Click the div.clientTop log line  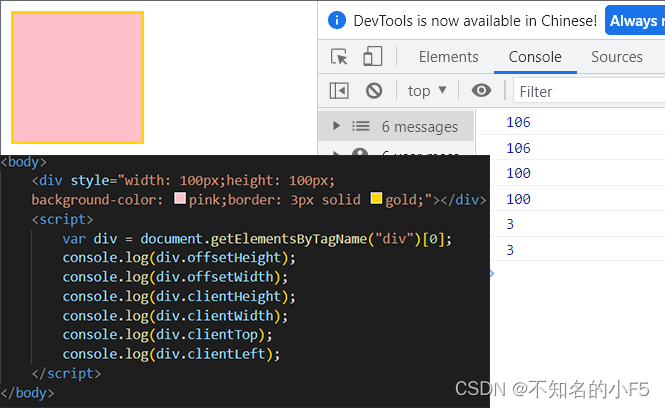click(x=168, y=335)
